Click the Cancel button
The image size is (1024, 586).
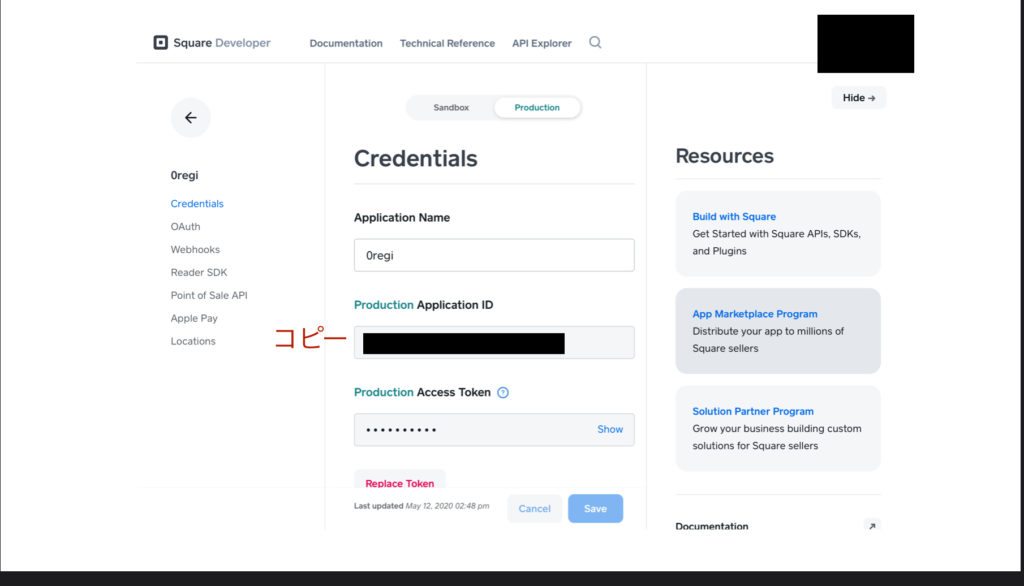tap(534, 509)
